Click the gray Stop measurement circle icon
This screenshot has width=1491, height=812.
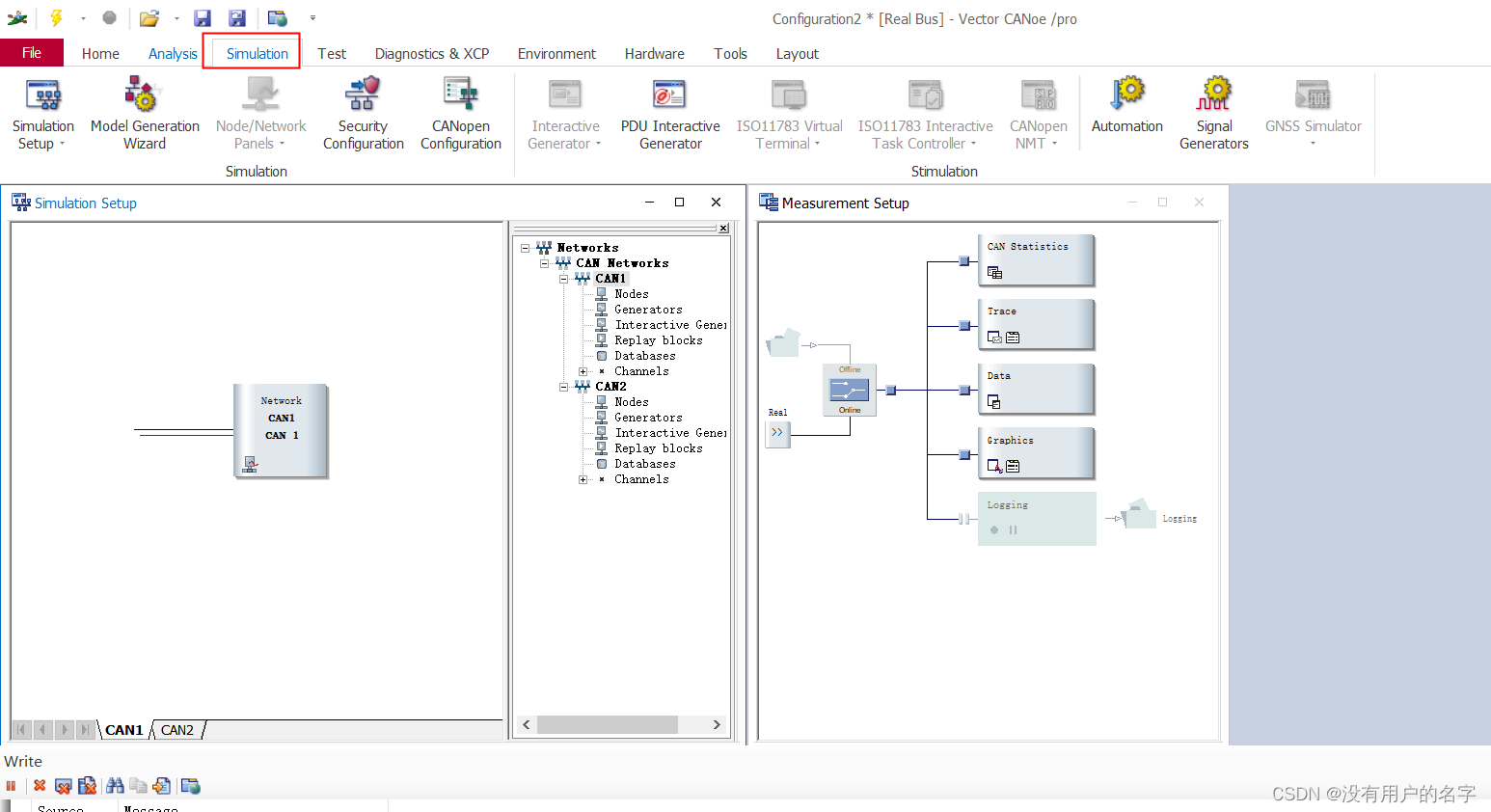point(109,17)
